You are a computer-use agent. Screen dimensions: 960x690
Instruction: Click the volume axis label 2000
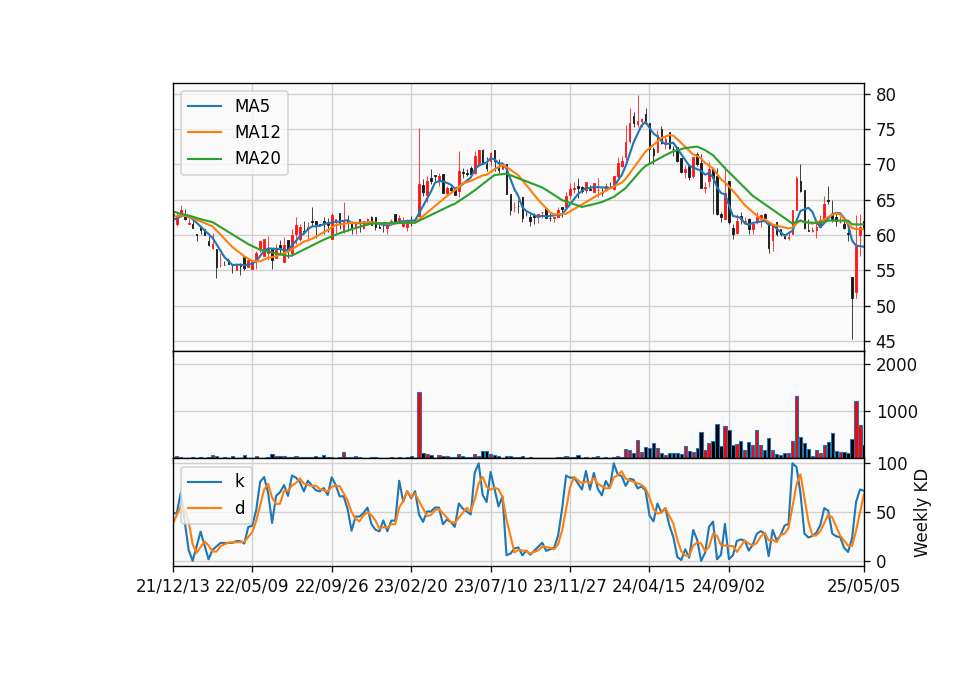coord(896,365)
